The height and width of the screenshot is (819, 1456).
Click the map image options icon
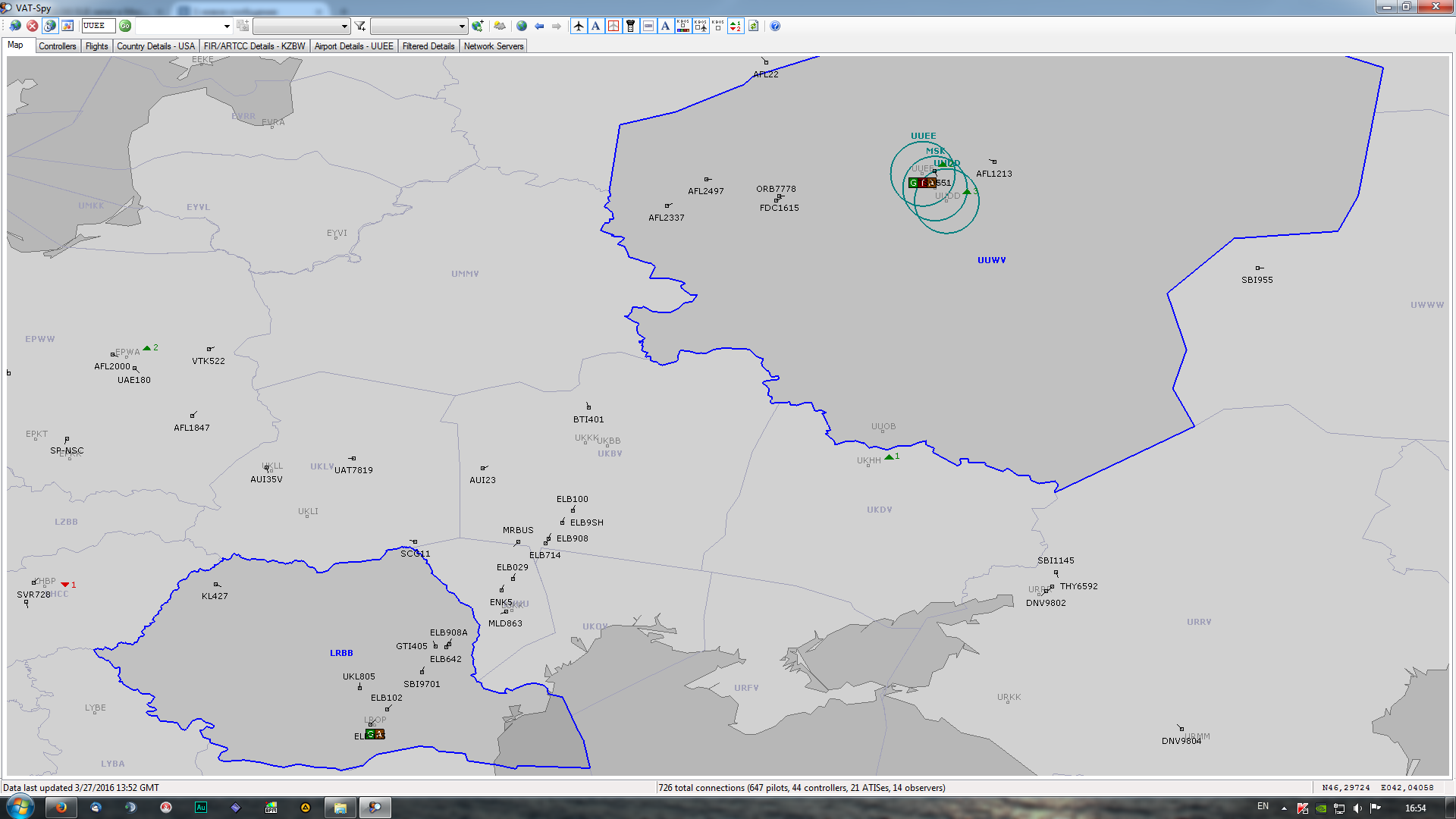67,26
